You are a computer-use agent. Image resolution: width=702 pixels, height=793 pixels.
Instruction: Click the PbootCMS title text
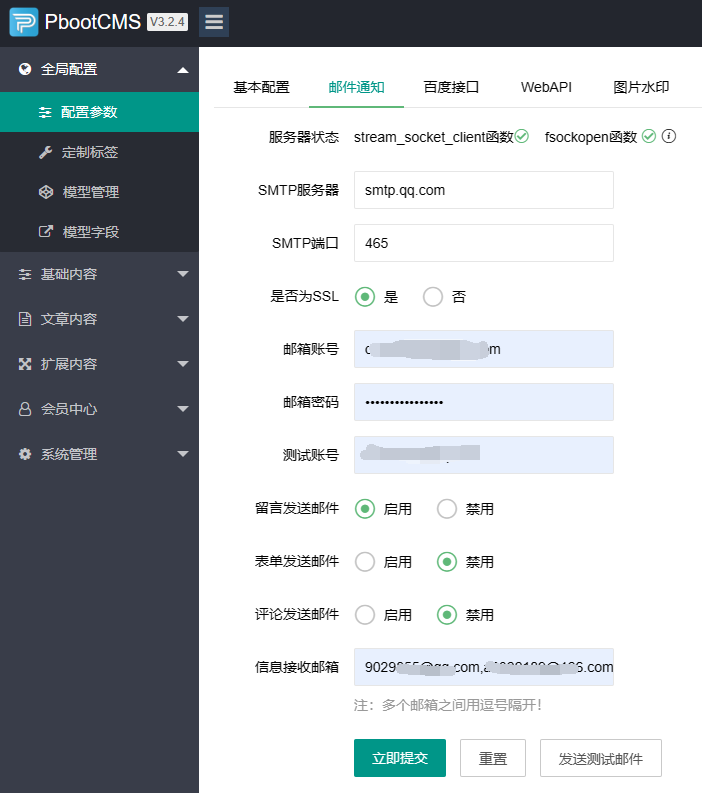point(93,22)
